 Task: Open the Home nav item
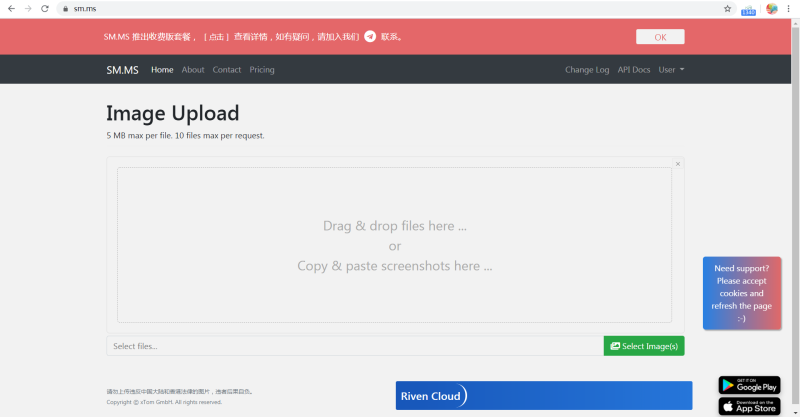coord(162,70)
